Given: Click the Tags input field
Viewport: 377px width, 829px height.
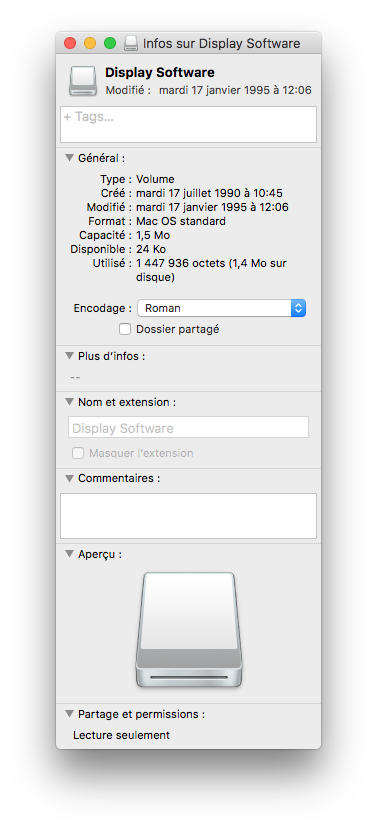Looking at the screenshot, I should (x=188, y=124).
